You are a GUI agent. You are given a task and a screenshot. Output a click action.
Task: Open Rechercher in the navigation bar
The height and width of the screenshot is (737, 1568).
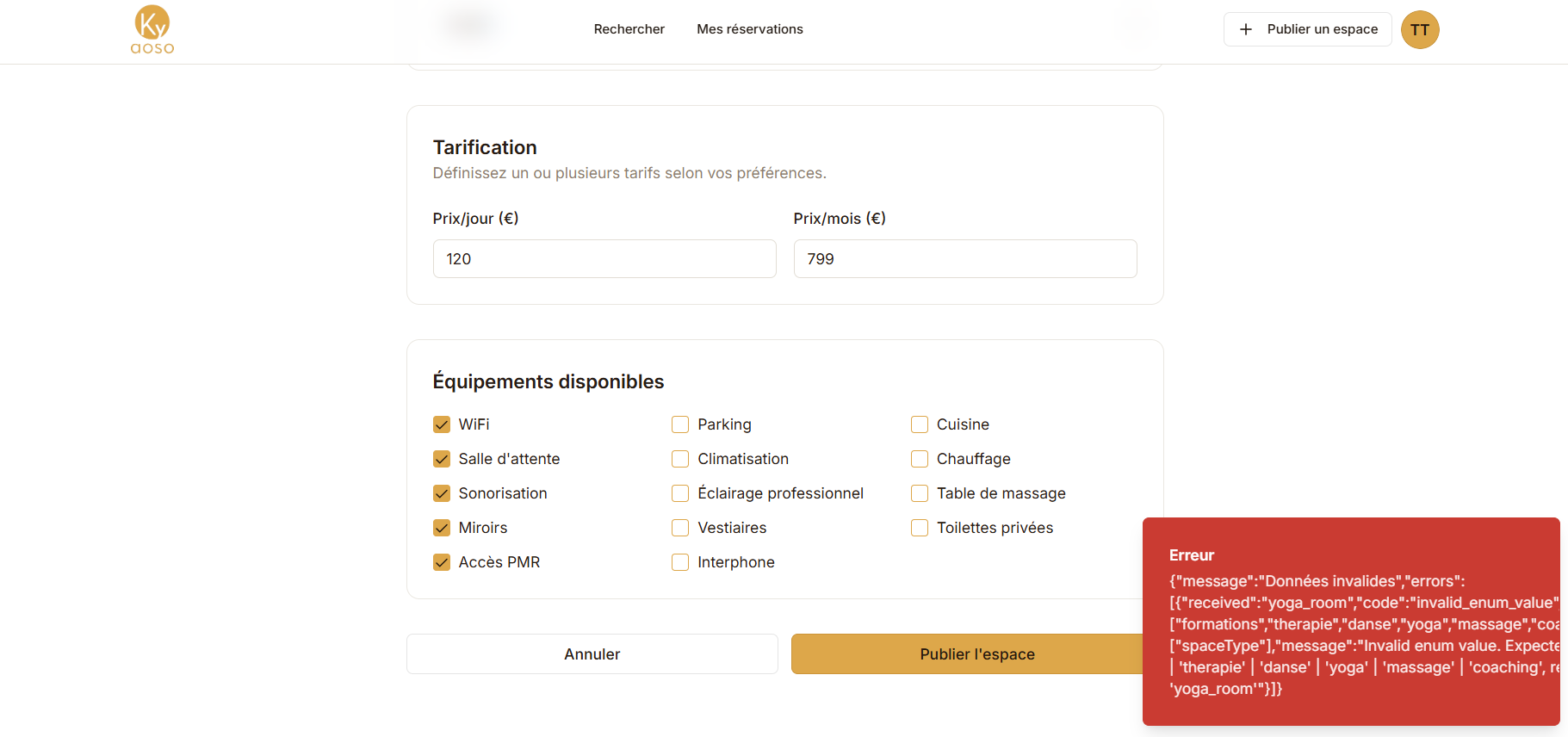pos(629,29)
